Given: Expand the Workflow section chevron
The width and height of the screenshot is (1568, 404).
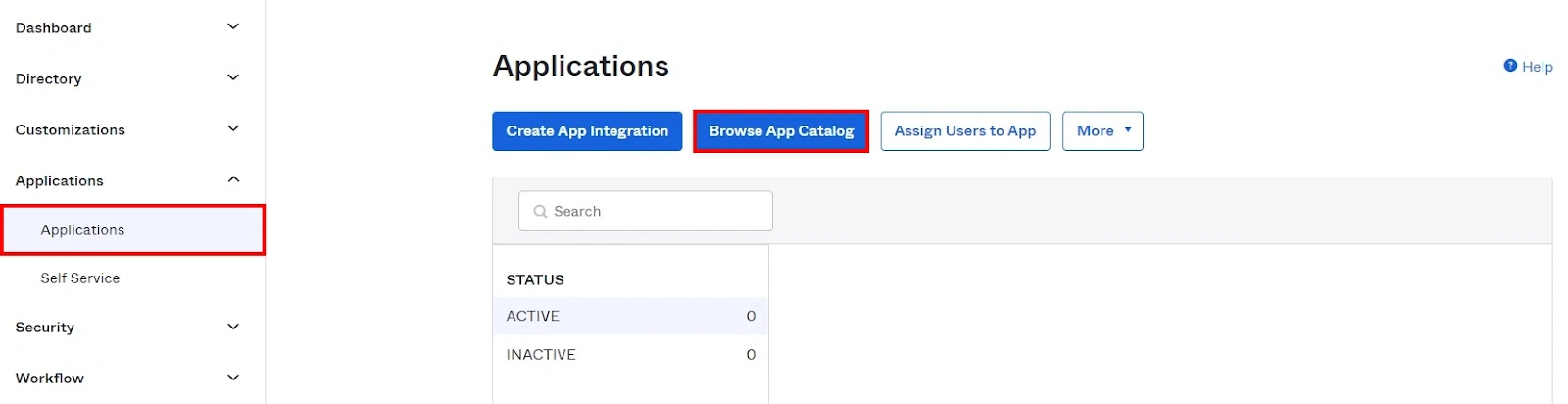Looking at the screenshot, I should [233, 378].
